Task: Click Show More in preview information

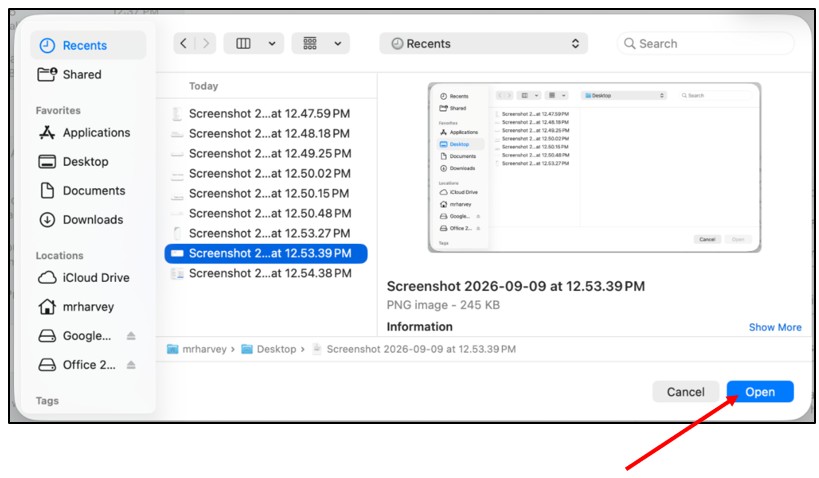Action: click(x=775, y=327)
